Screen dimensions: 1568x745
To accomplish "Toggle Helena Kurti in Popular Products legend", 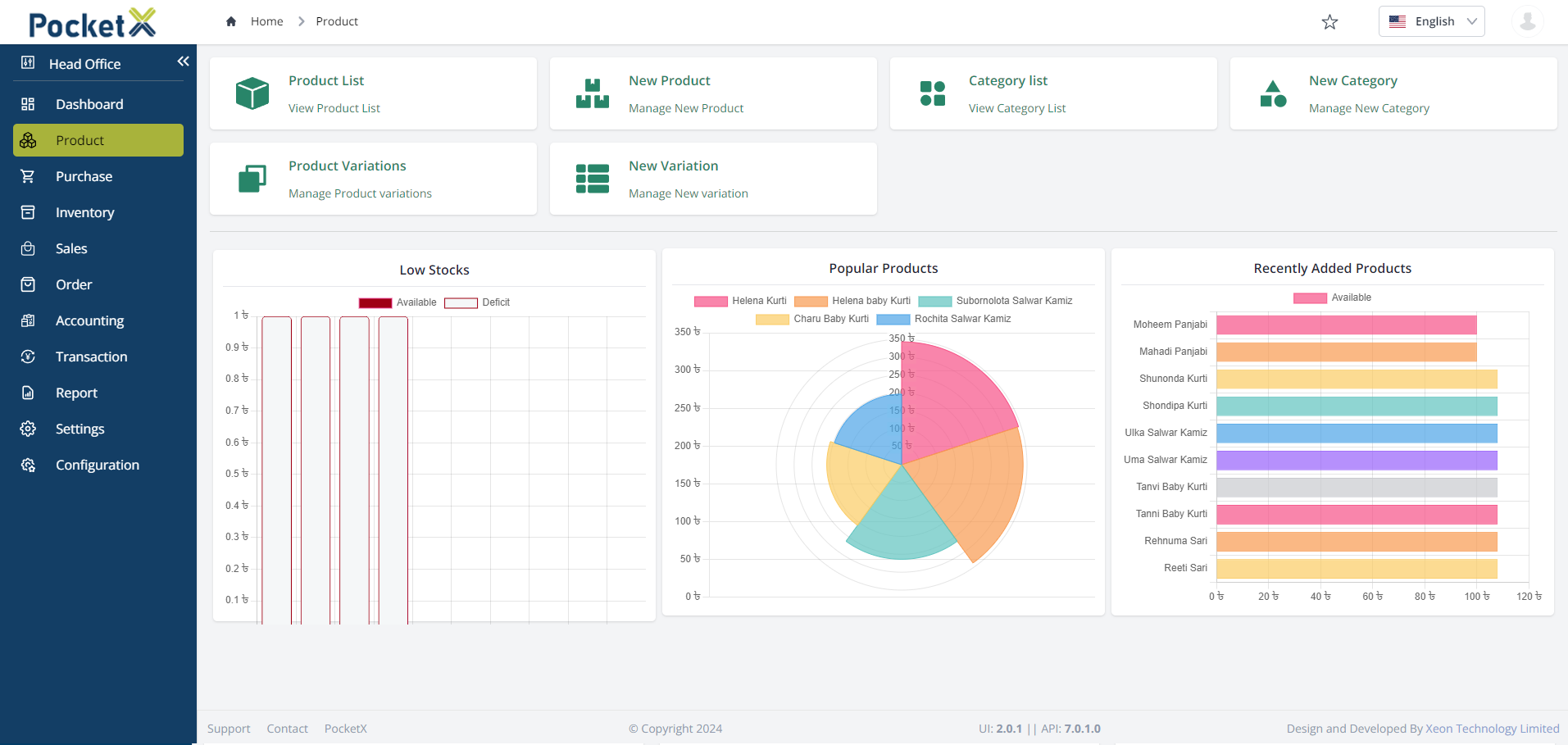I will (x=740, y=301).
